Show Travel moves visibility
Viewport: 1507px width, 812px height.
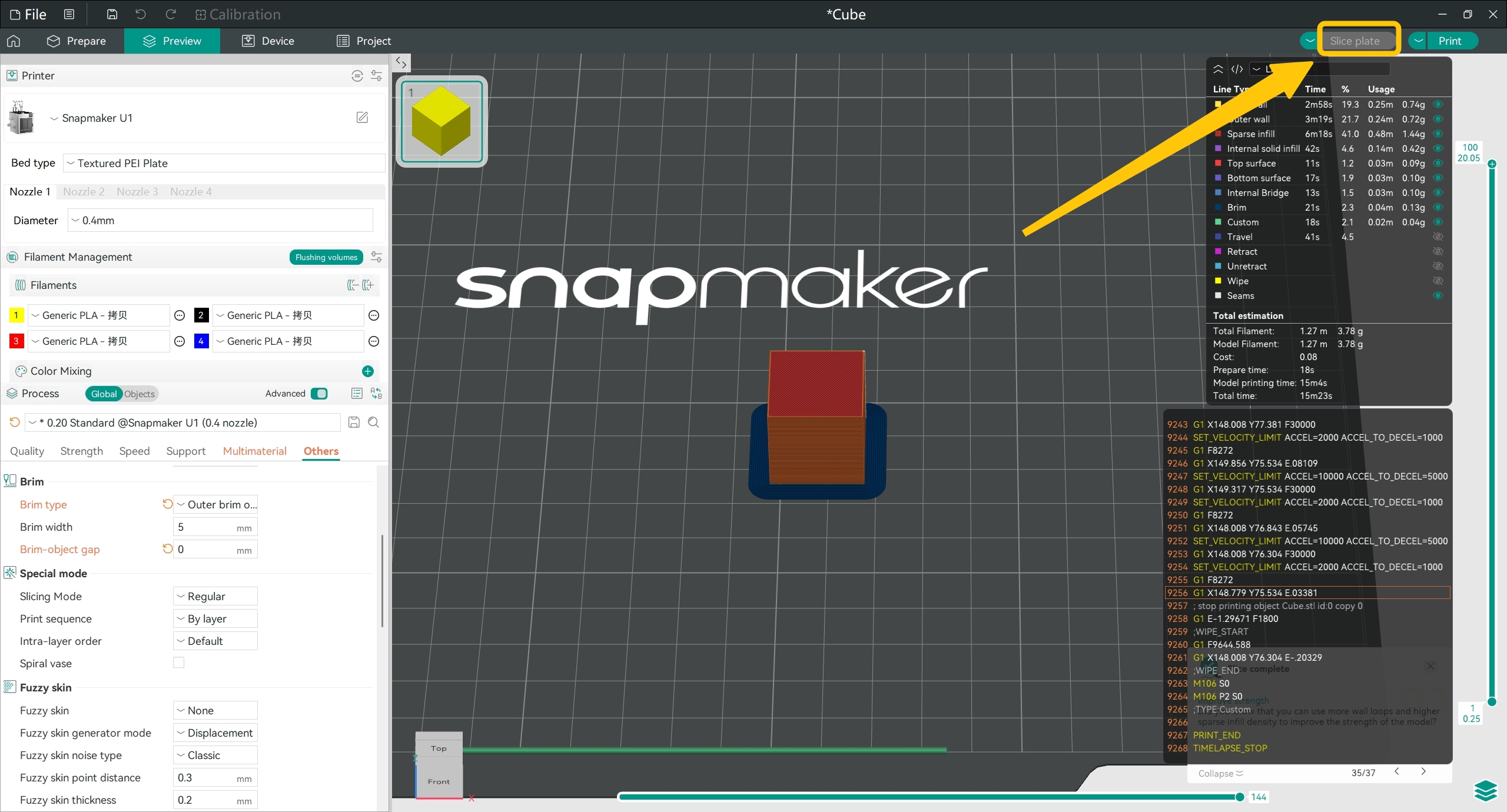tap(1438, 237)
